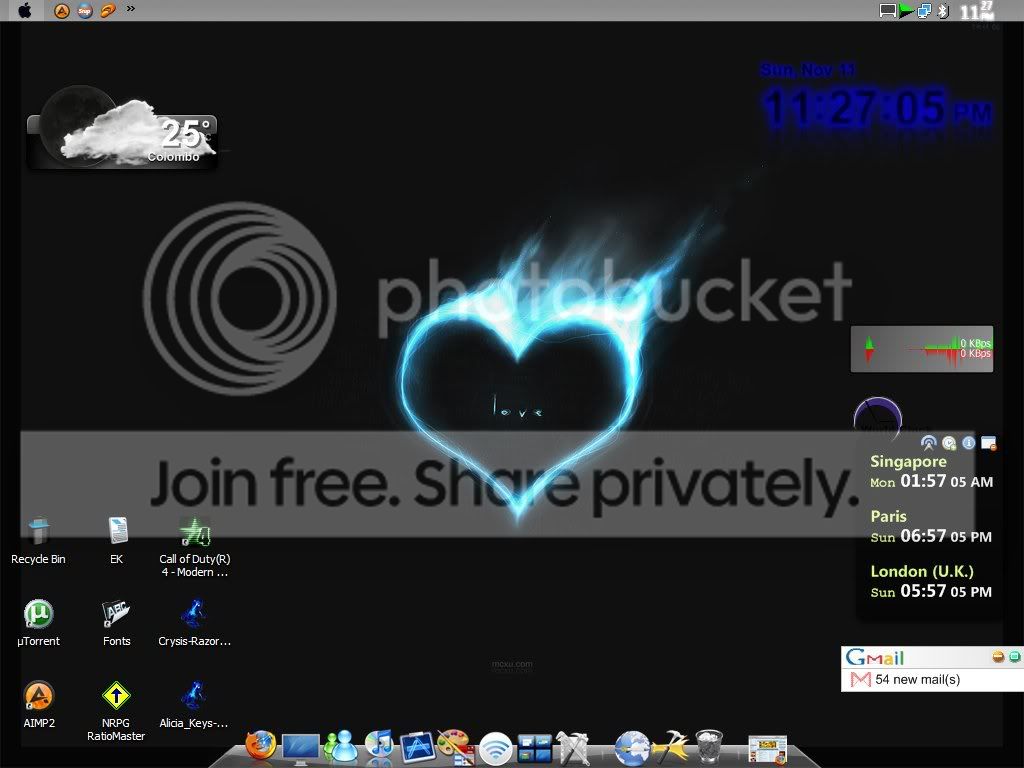Click the add clock icon on world clock
Screen dimensions: 1024x768
(949, 443)
